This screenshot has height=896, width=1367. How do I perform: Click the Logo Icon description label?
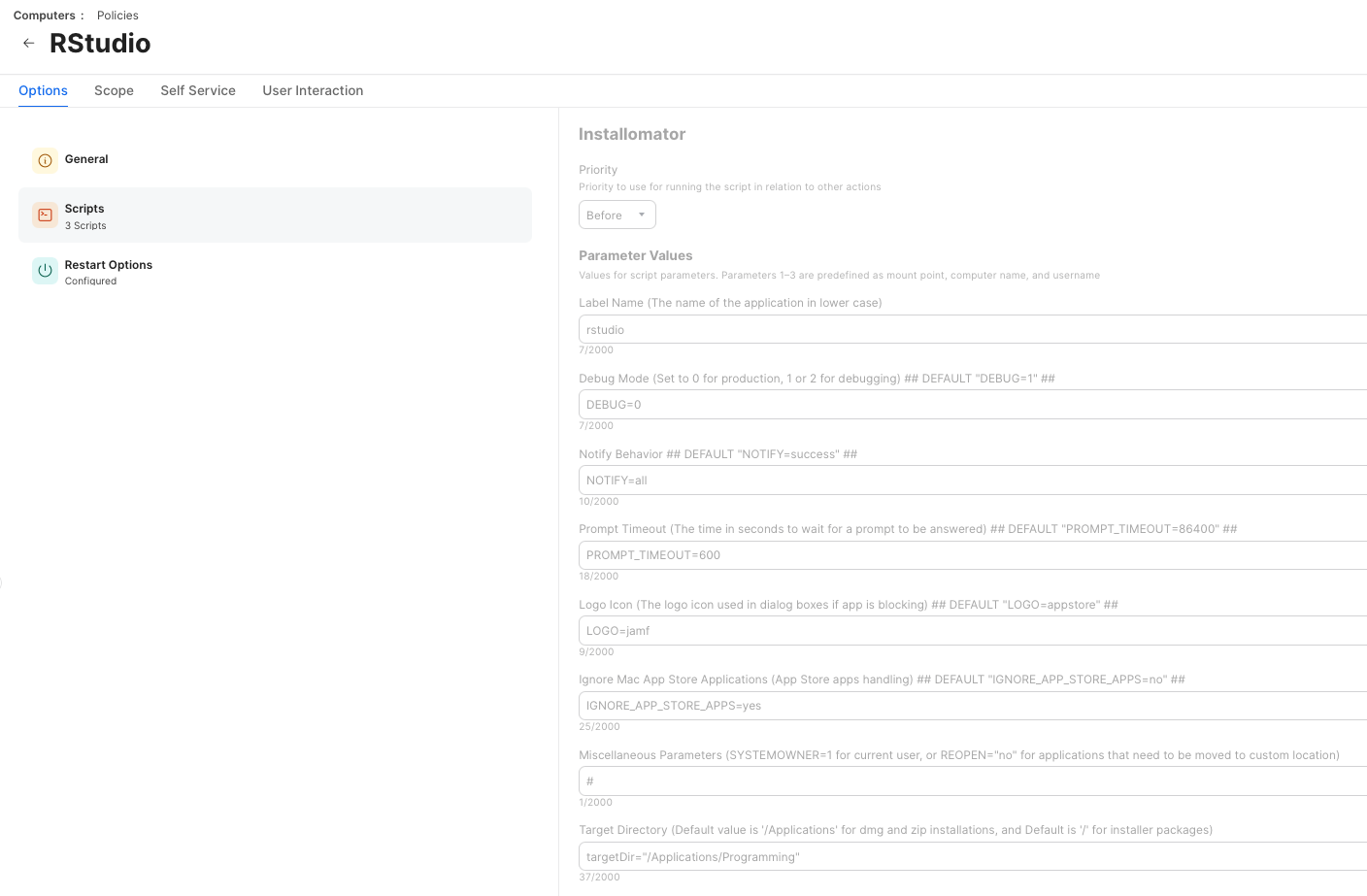coord(849,604)
